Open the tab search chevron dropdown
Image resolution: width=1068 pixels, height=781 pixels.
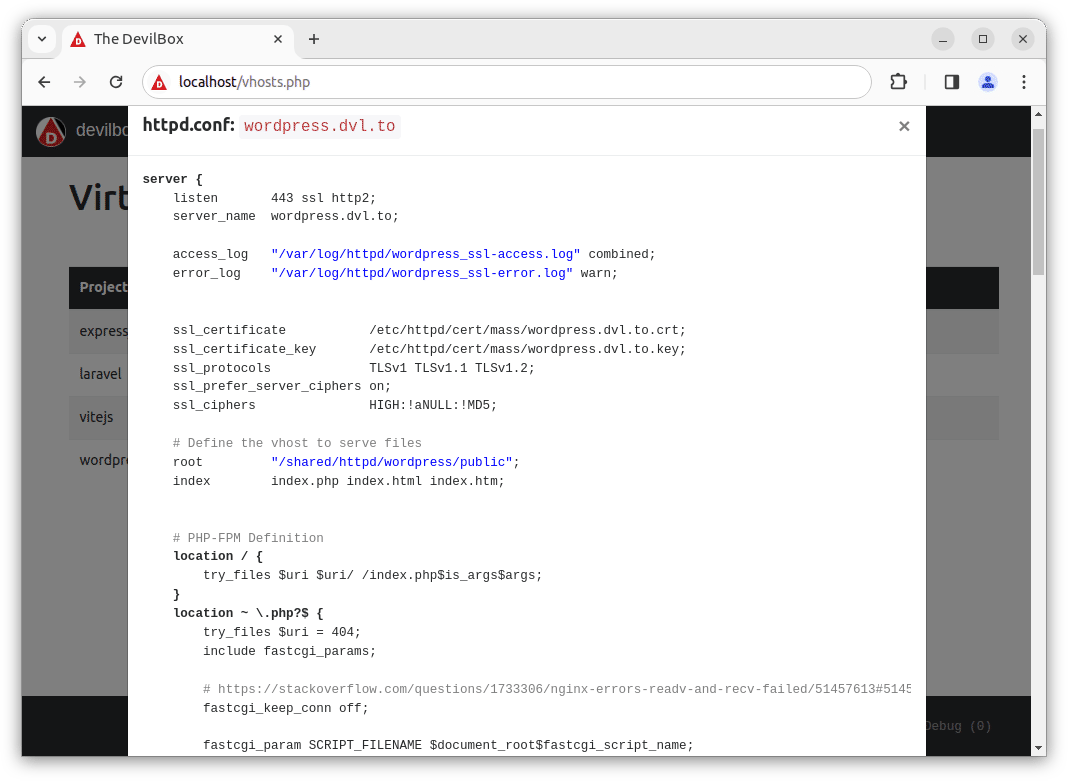coord(41,39)
